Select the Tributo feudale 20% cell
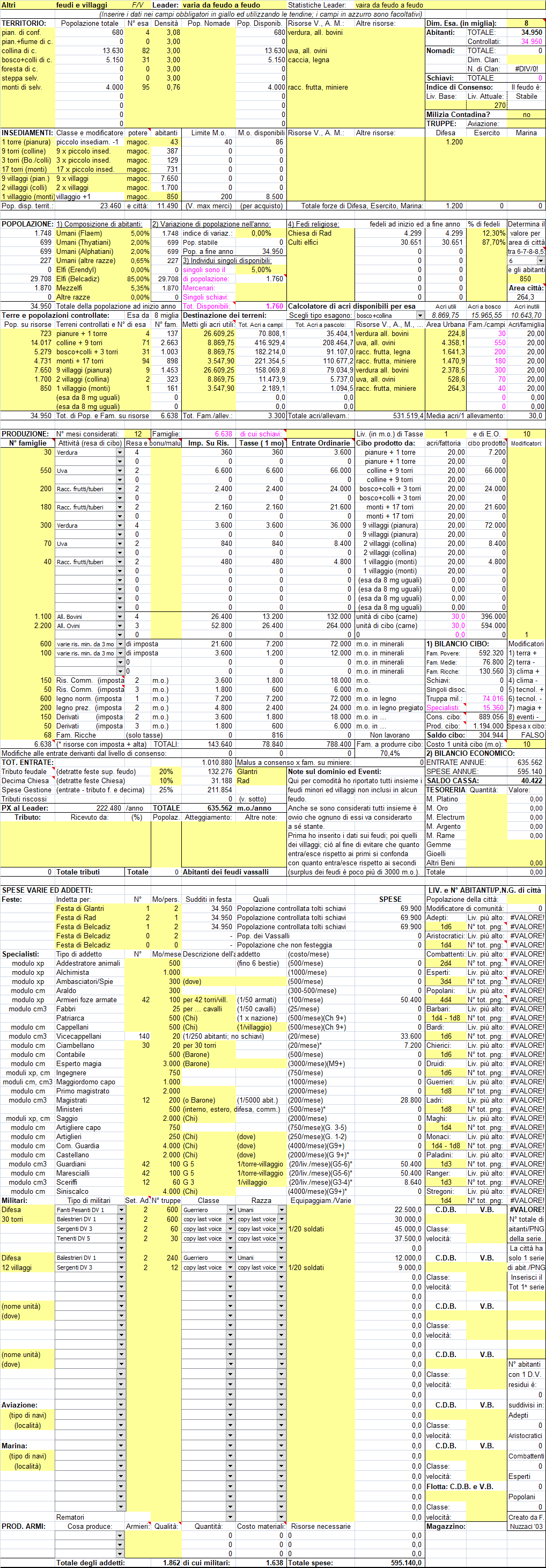Screen dimensions: 546x1568 [166, 772]
